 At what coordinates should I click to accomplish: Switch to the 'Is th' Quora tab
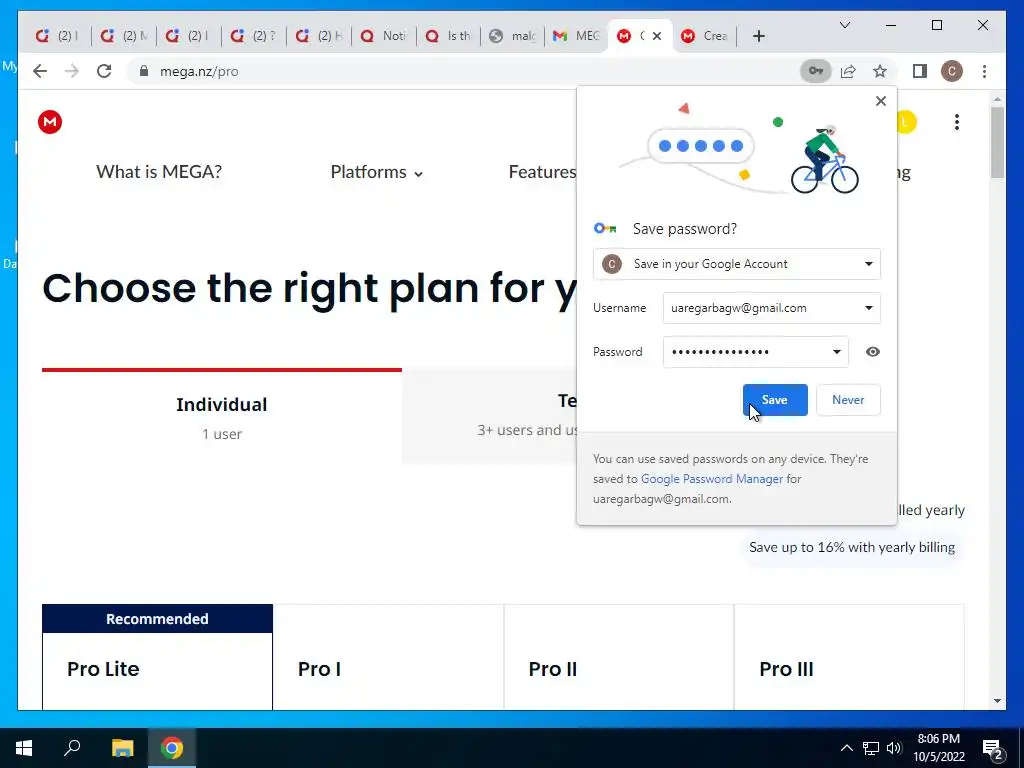tap(448, 36)
